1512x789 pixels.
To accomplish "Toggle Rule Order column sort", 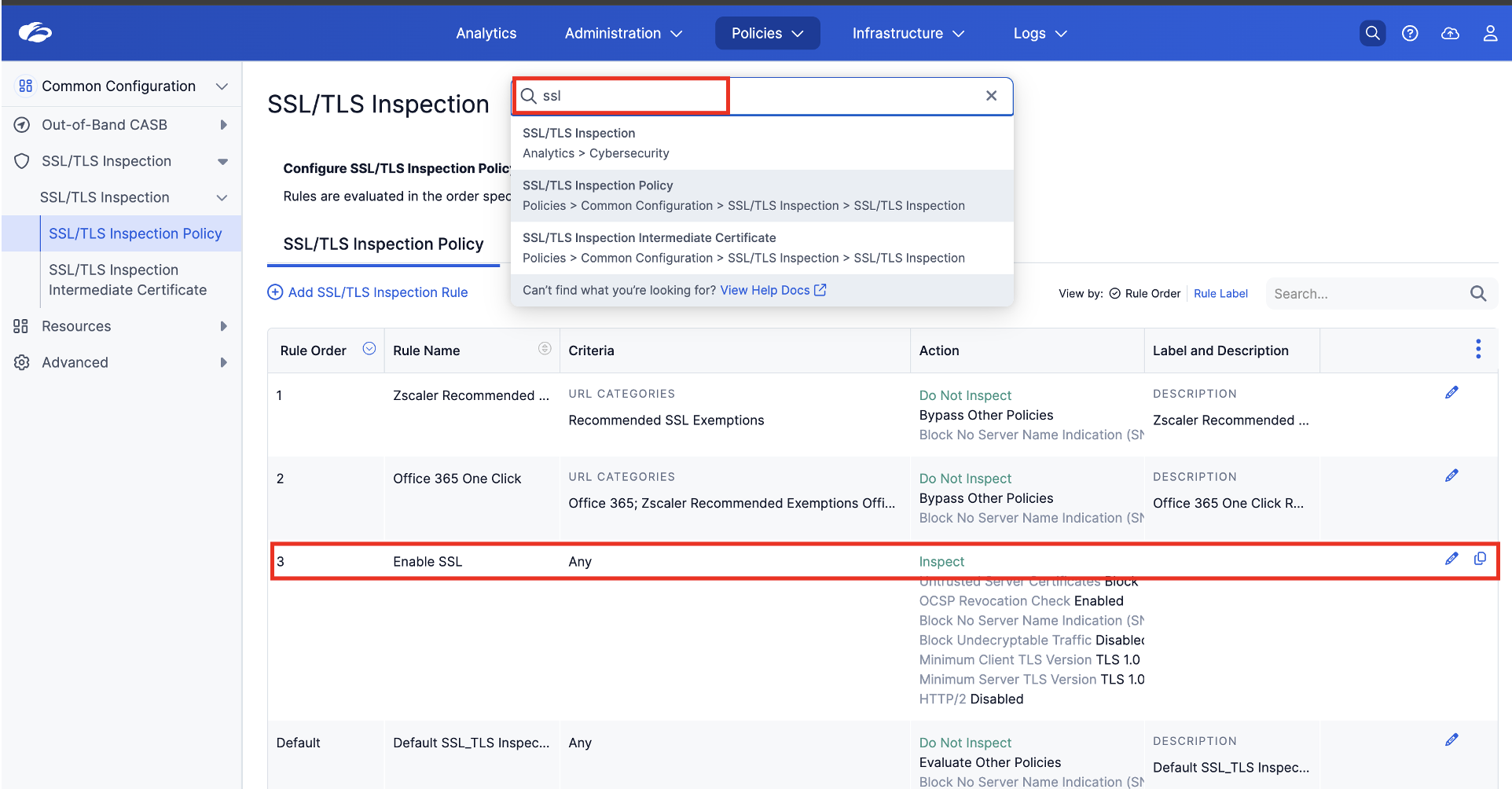I will [x=369, y=348].
